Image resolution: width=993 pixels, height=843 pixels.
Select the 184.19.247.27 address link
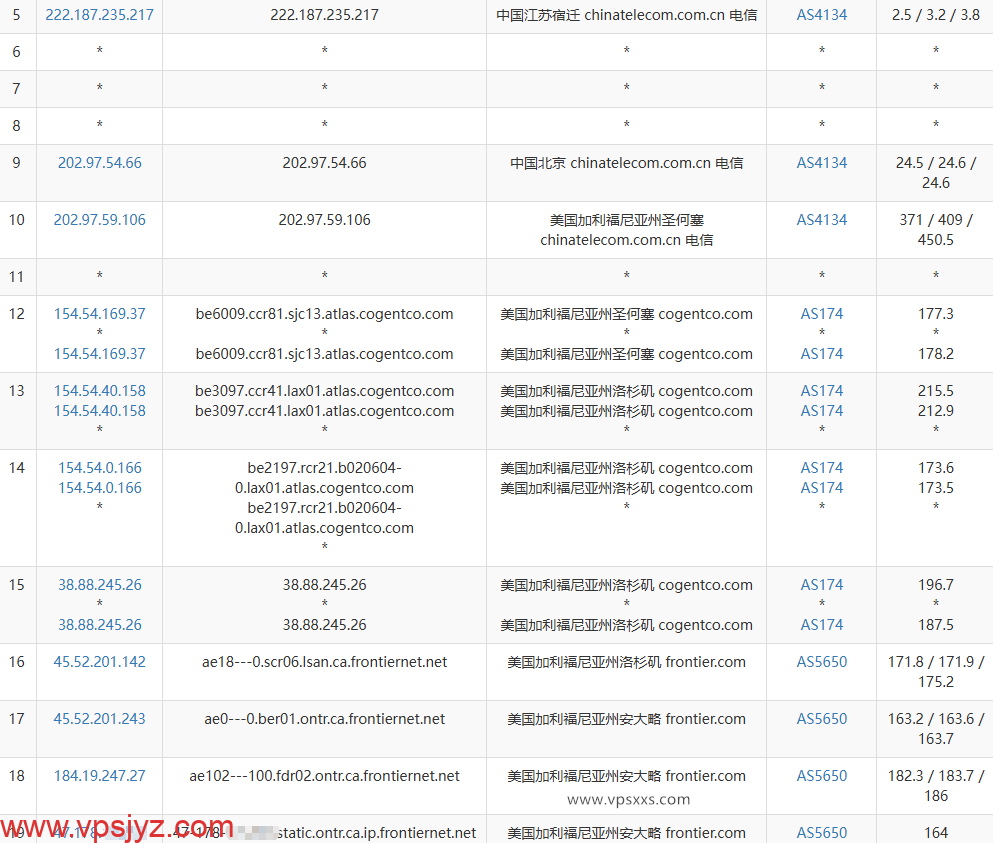tap(99, 775)
